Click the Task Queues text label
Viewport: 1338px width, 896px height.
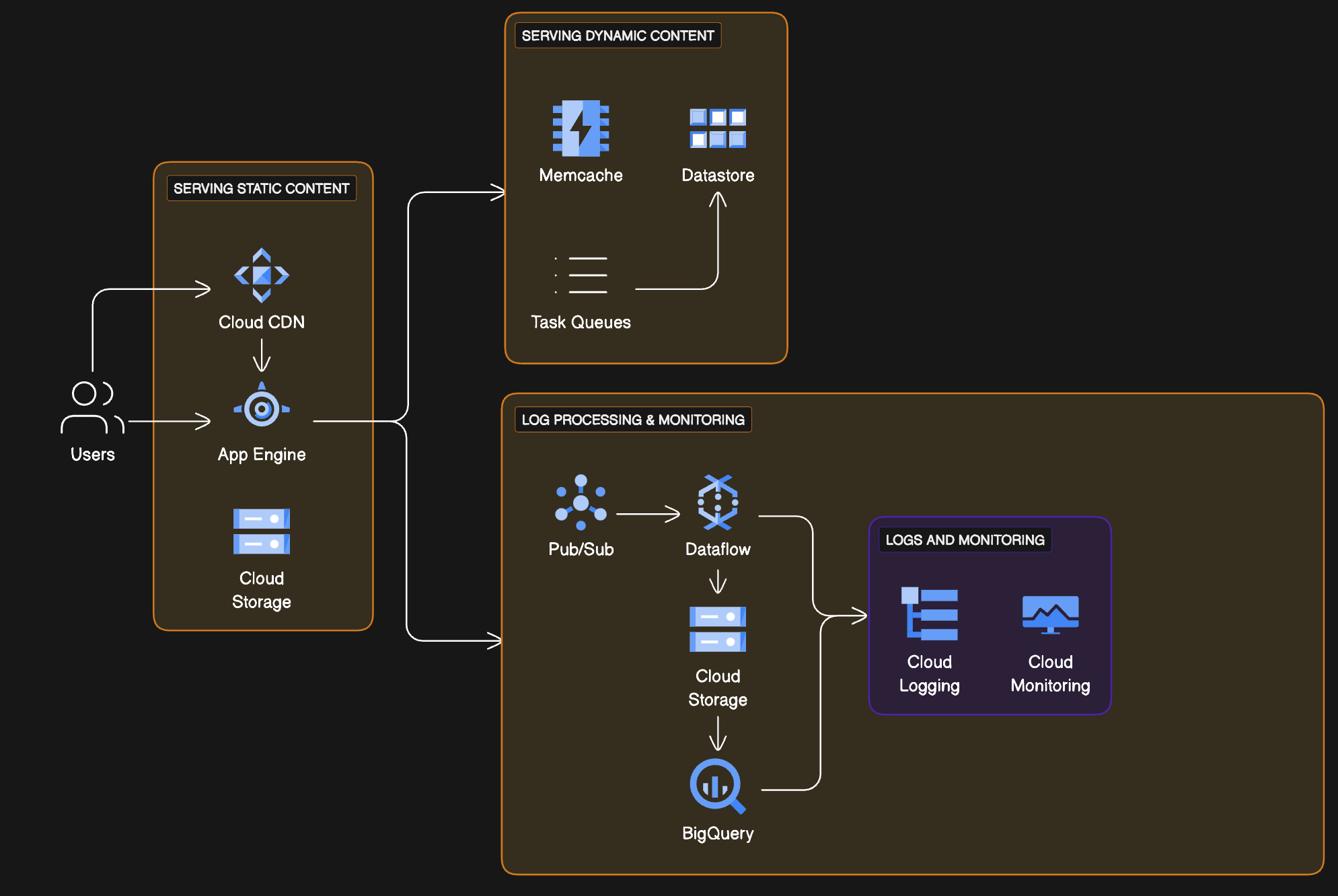pos(581,322)
